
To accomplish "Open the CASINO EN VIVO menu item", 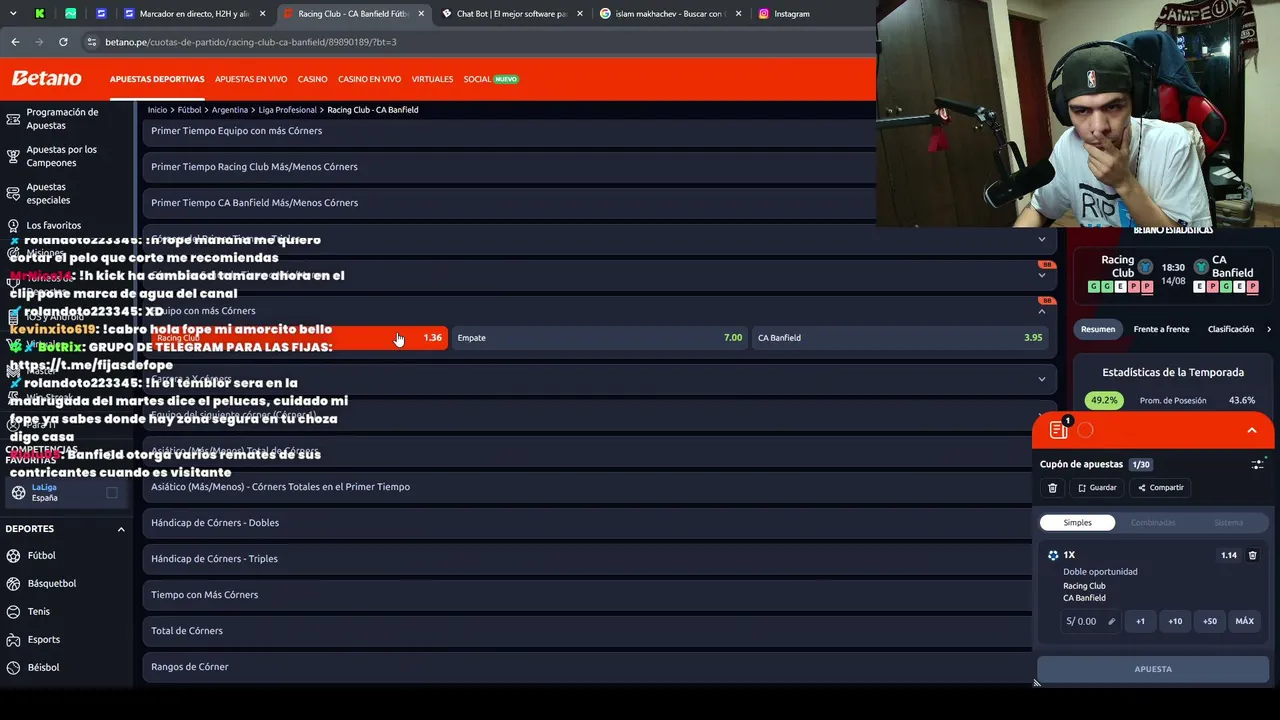I will (369, 79).
